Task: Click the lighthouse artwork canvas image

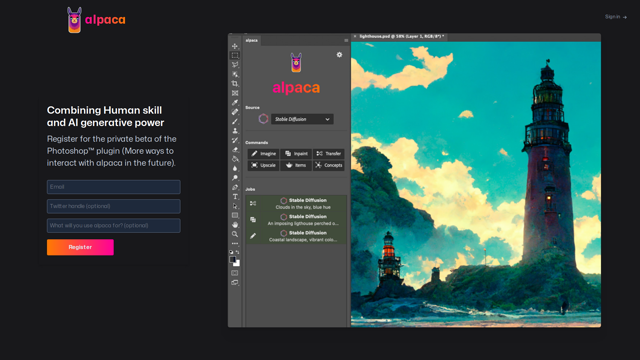Action: coord(476,184)
